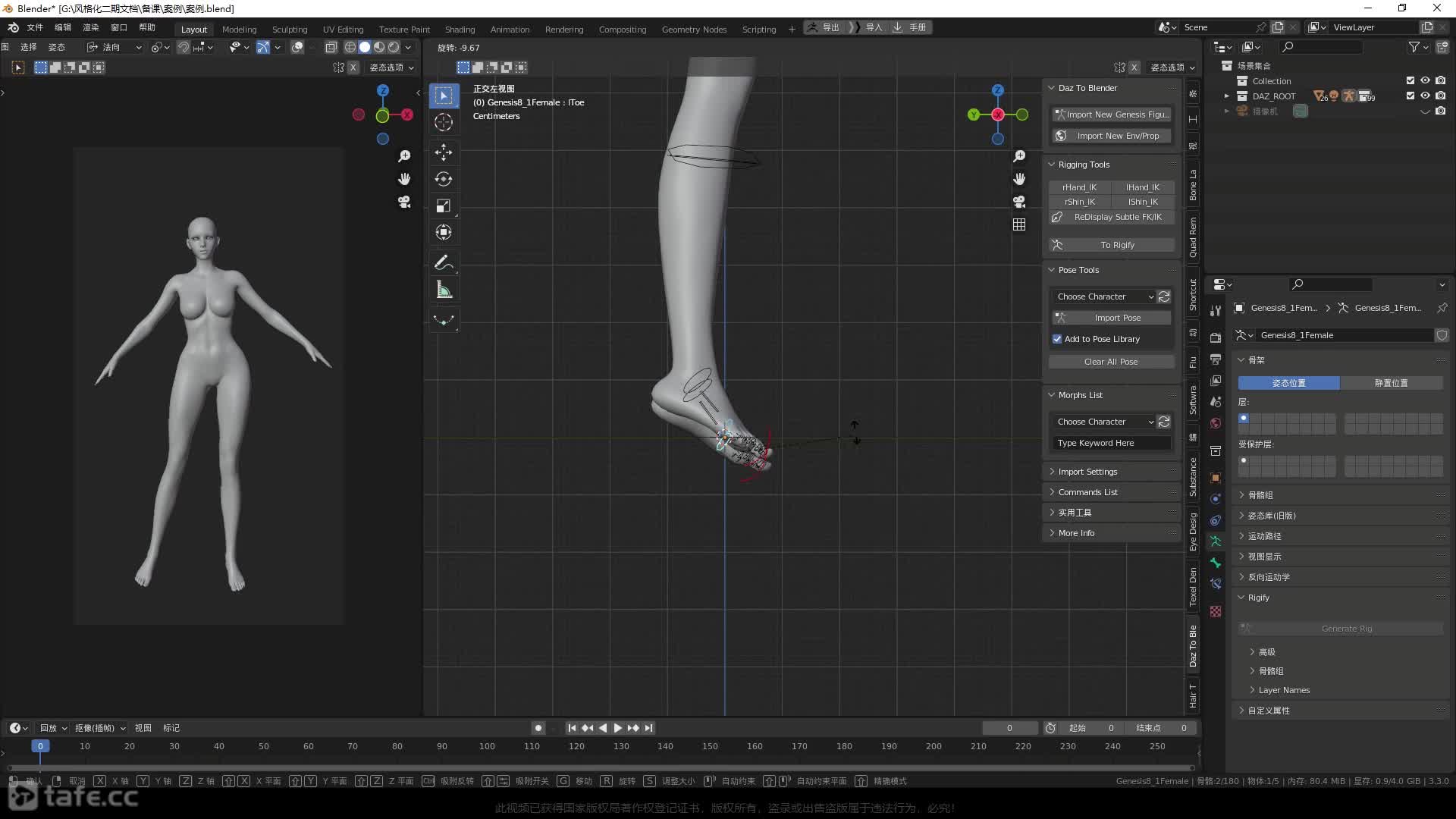Open 姿态选项 dropdown in right viewport

1172,67
